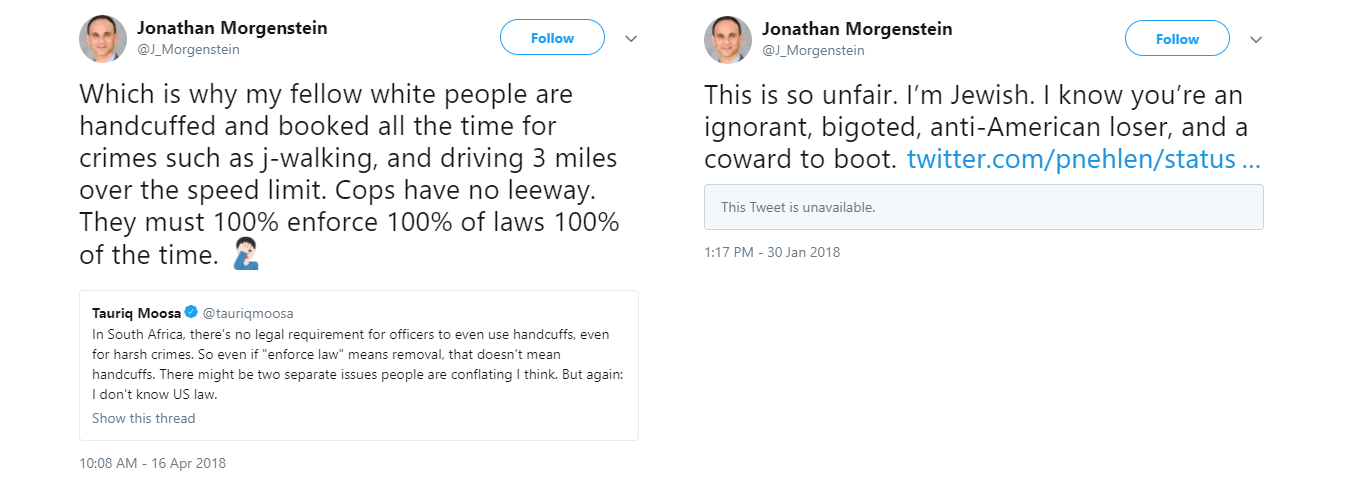Click Tauriq Moosa's verified badge icon
Image resolution: width=1348 pixels, height=482 pixels.
(190, 313)
